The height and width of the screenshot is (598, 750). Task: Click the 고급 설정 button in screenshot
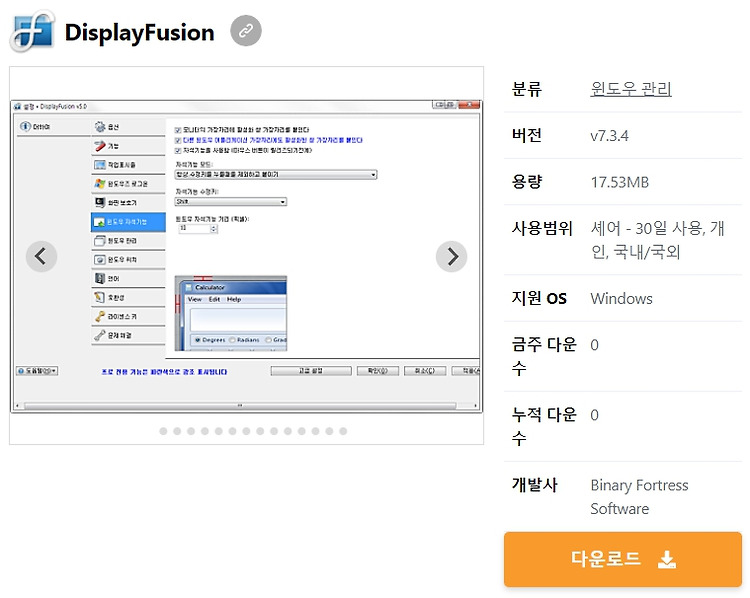pyautogui.click(x=311, y=371)
